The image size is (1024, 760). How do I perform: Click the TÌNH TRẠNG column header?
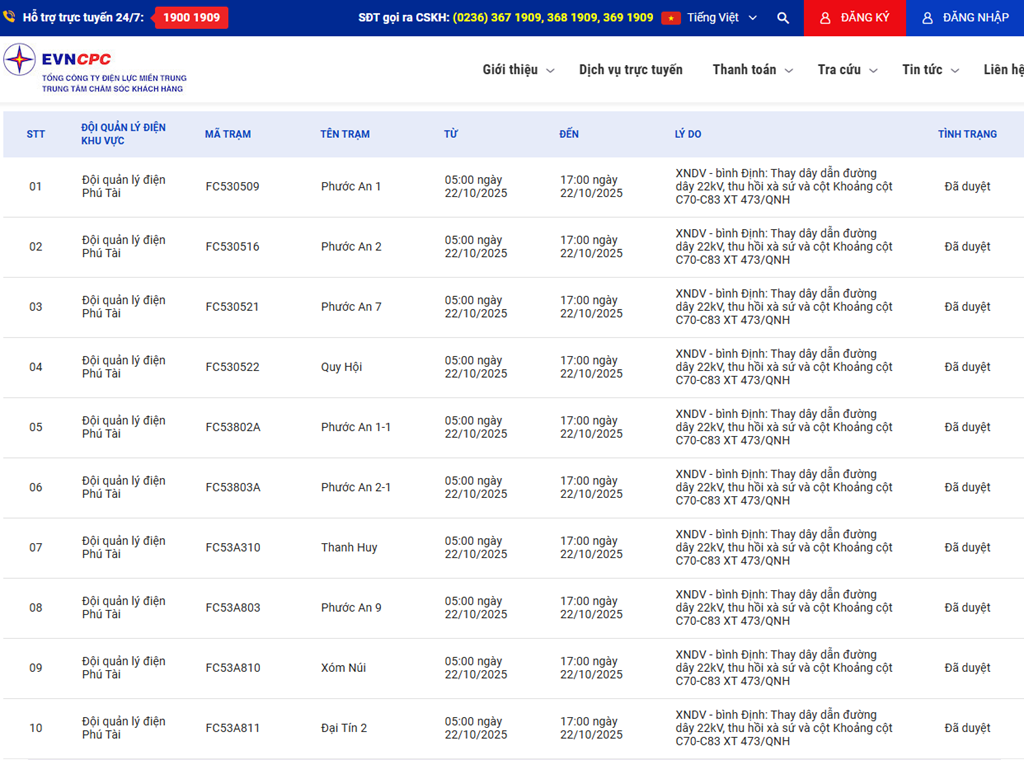[967, 134]
